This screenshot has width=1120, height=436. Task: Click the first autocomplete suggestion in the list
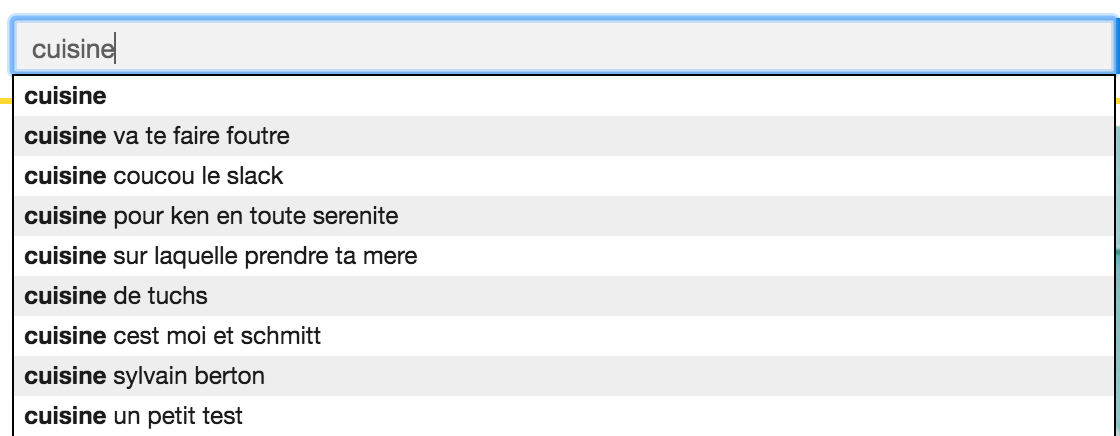(66, 97)
